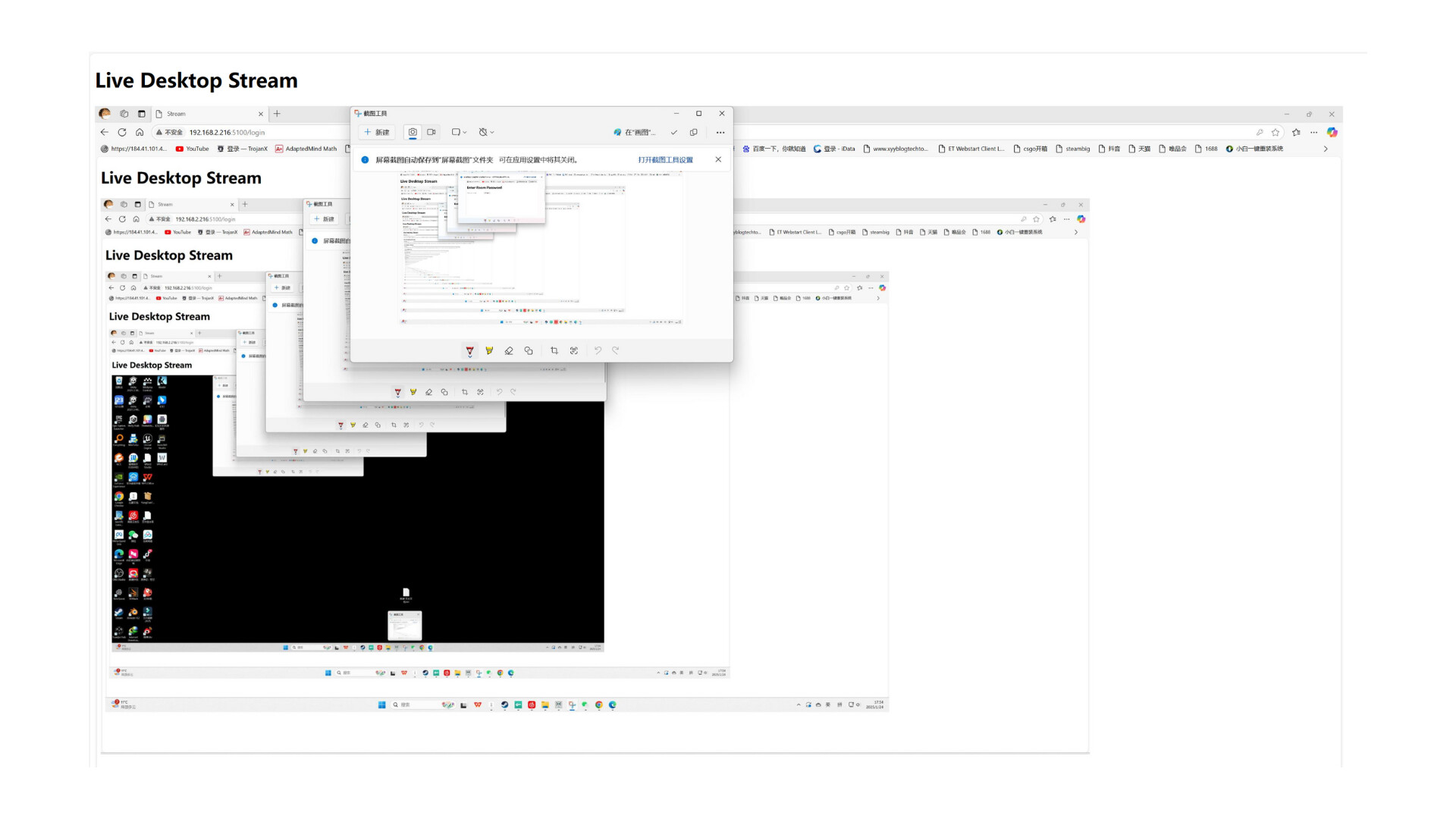
Task: Open the capture delay timer dropdown
Action: (x=486, y=132)
